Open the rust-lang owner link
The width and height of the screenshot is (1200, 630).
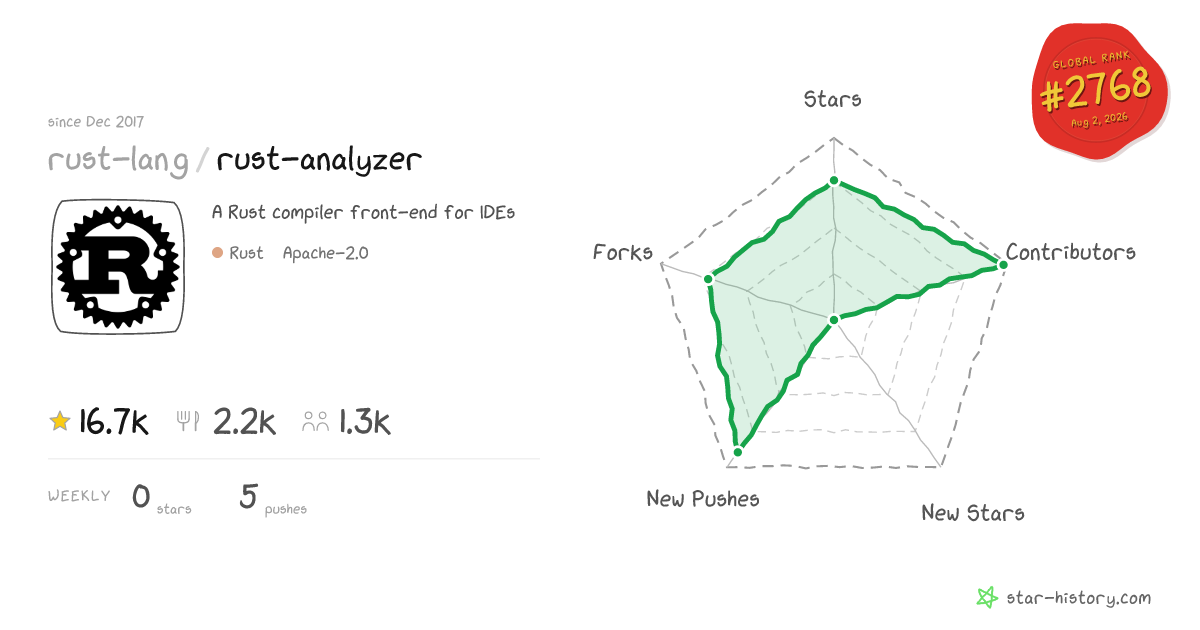coord(118,160)
